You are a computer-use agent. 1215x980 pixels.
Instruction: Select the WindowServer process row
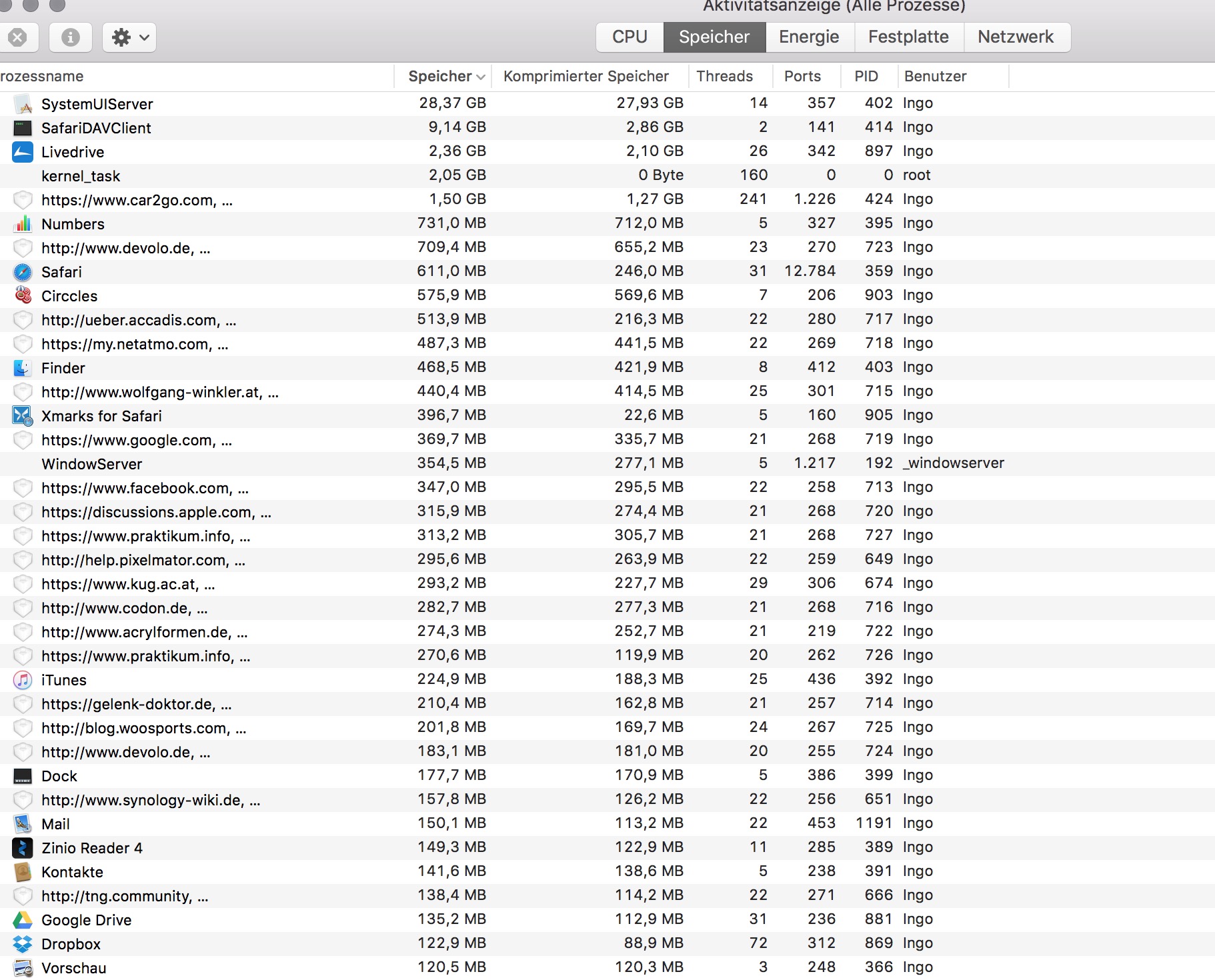607,464
